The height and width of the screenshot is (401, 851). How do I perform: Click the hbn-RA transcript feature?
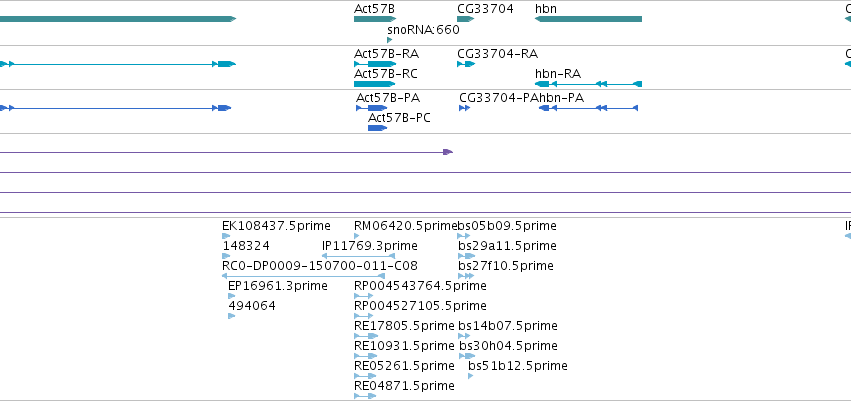[588, 84]
